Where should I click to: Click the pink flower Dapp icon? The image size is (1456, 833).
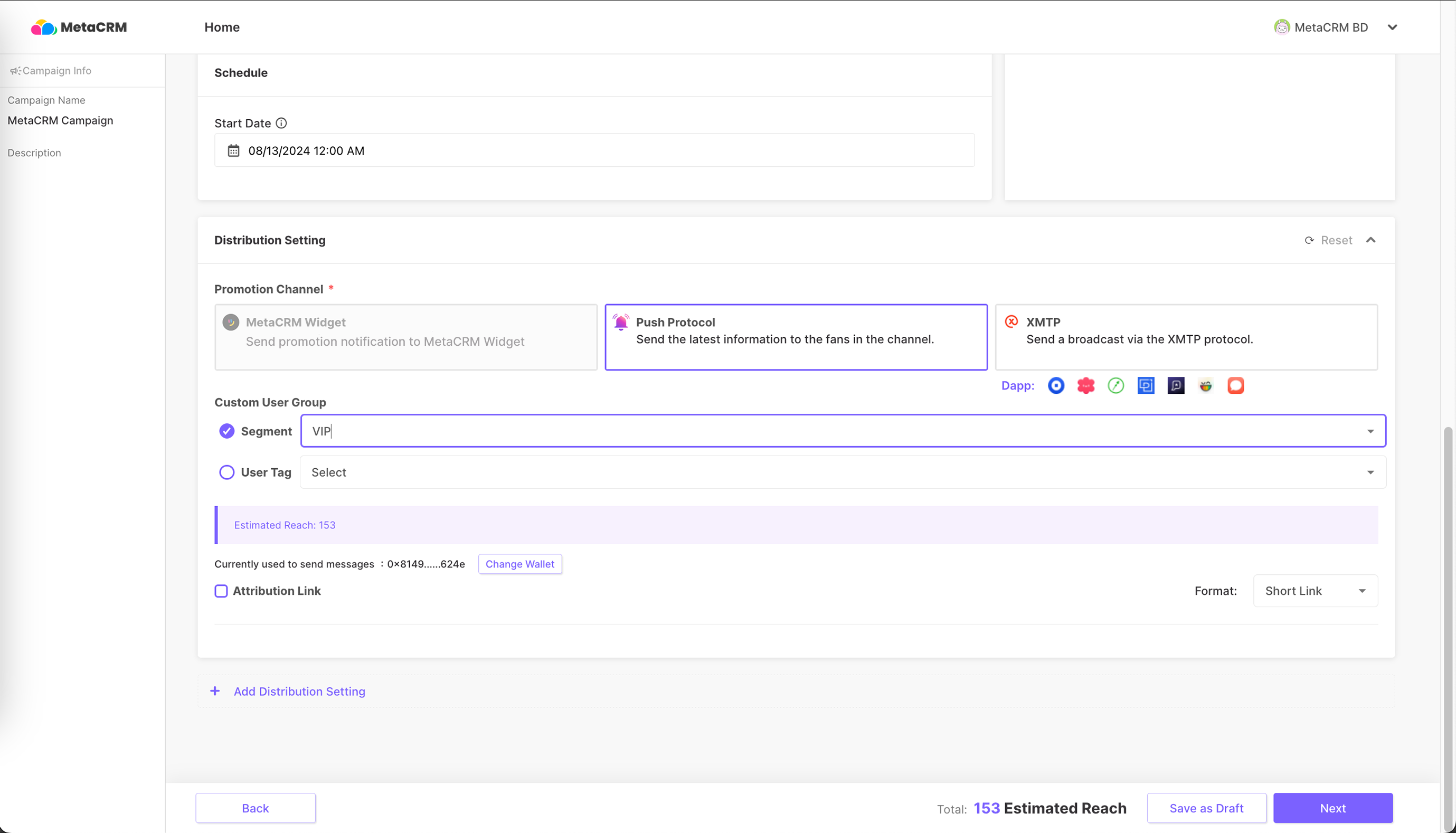tap(1086, 385)
